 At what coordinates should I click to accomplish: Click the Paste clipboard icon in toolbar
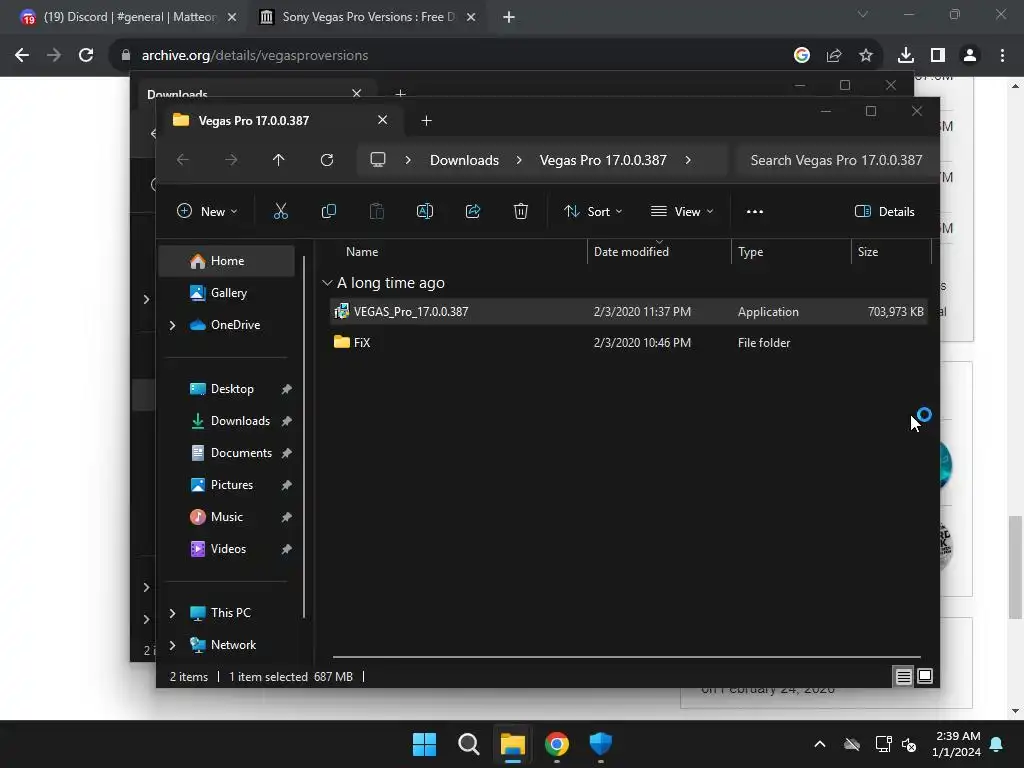[377, 211]
